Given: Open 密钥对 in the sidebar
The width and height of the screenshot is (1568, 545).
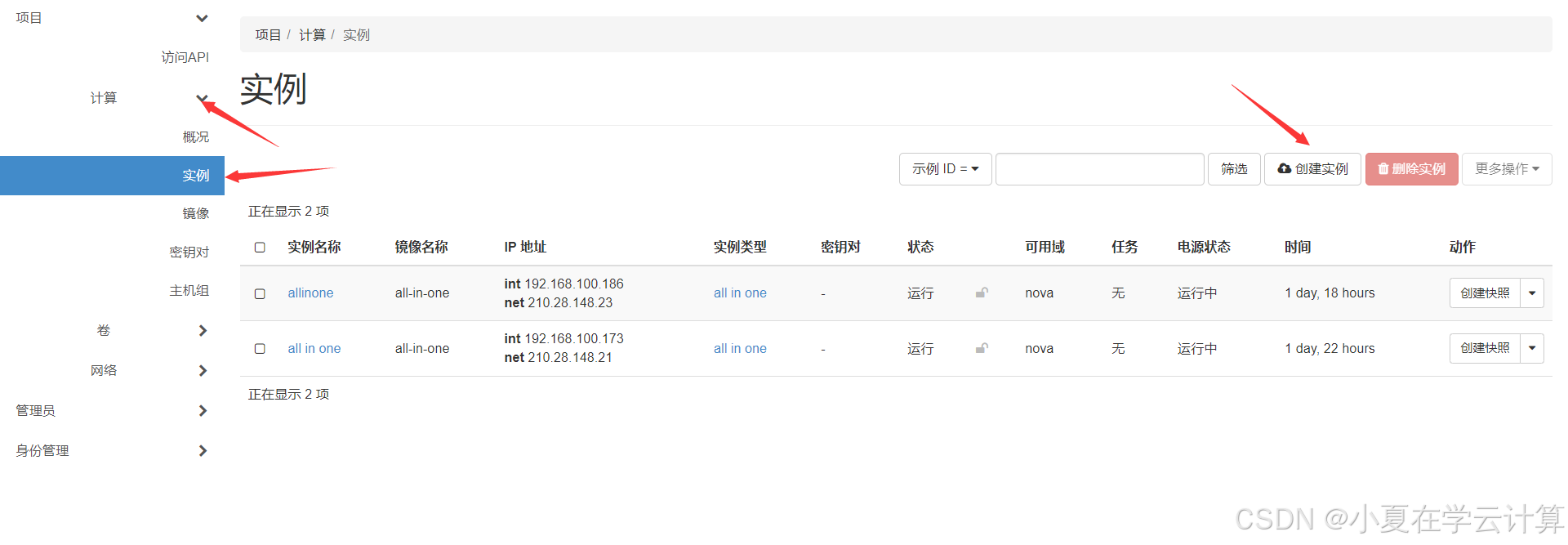Looking at the screenshot, I should pos(189,252).
